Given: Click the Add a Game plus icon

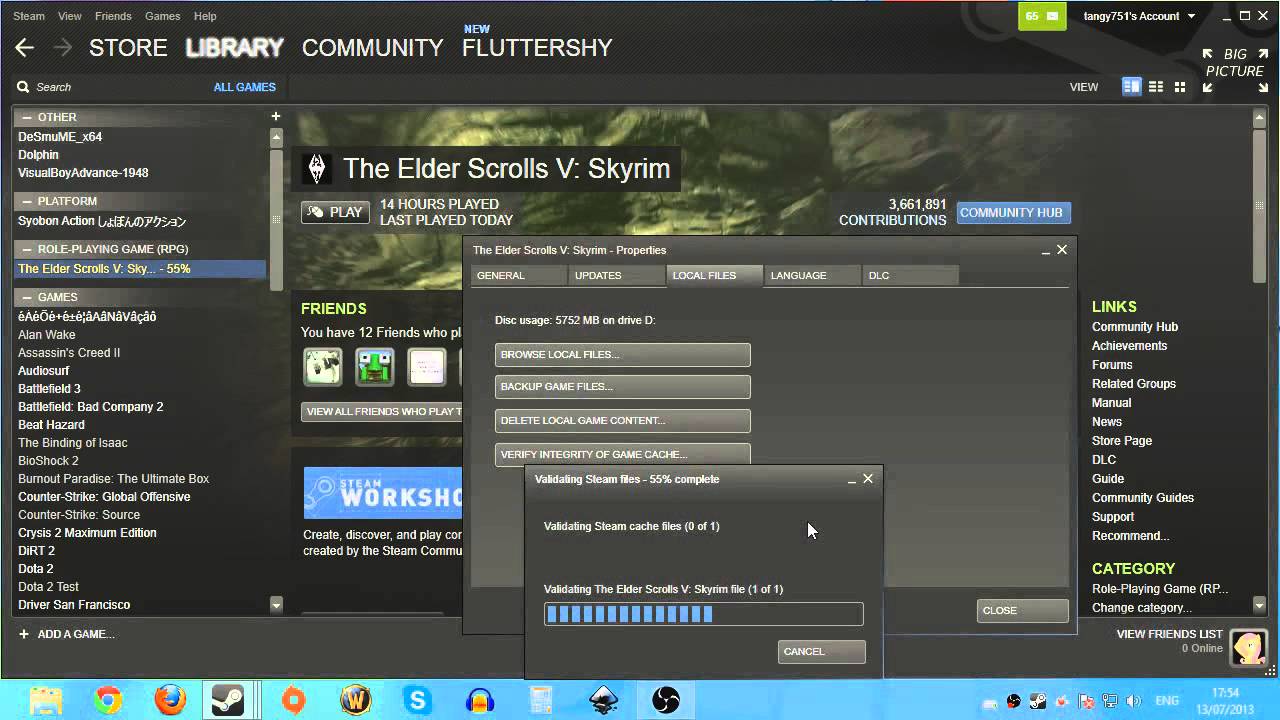Looking at the screenshot, I should pyautogui.click(x=24, y=634).
